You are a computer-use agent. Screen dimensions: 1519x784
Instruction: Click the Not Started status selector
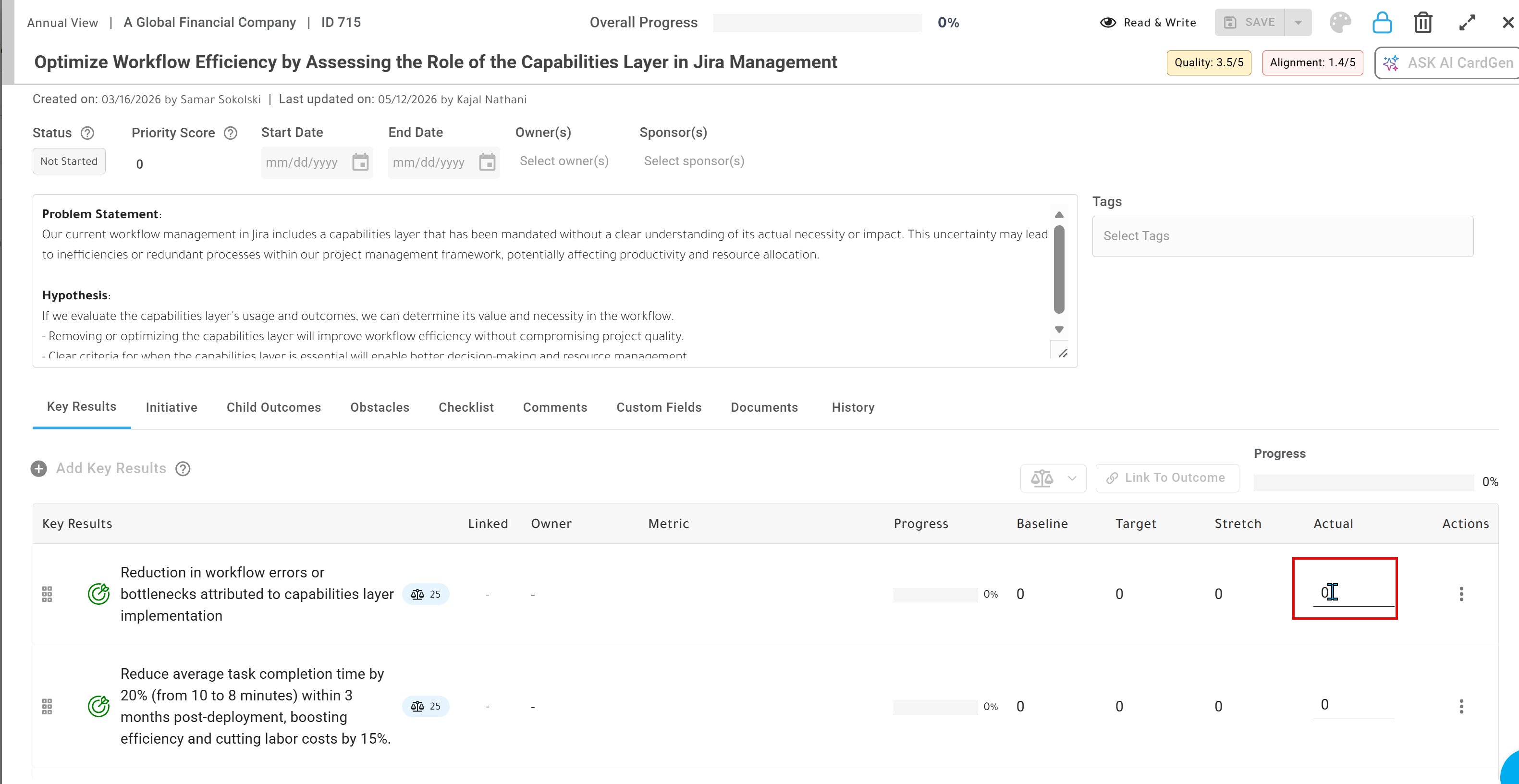point(69,161)
